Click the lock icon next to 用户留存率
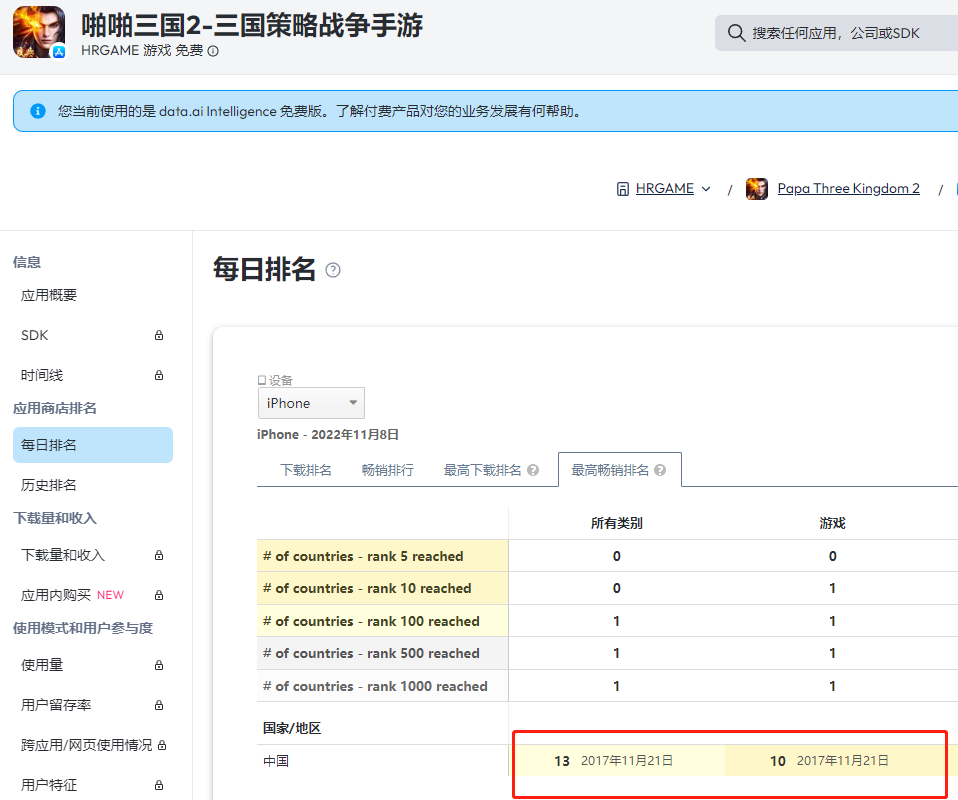The height and width of the screenshot is (800, 958). coord(158,704)
